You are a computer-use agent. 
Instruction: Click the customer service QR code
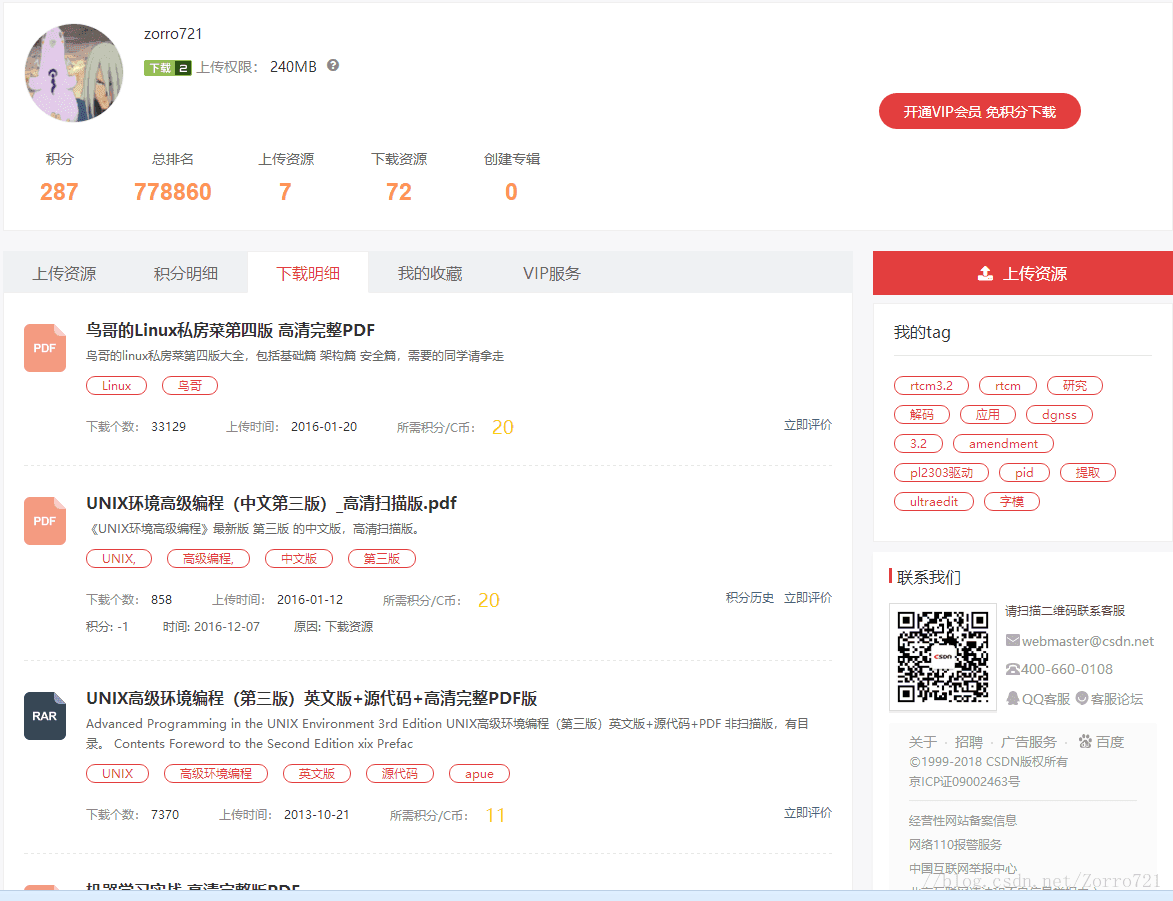[943, 657]
